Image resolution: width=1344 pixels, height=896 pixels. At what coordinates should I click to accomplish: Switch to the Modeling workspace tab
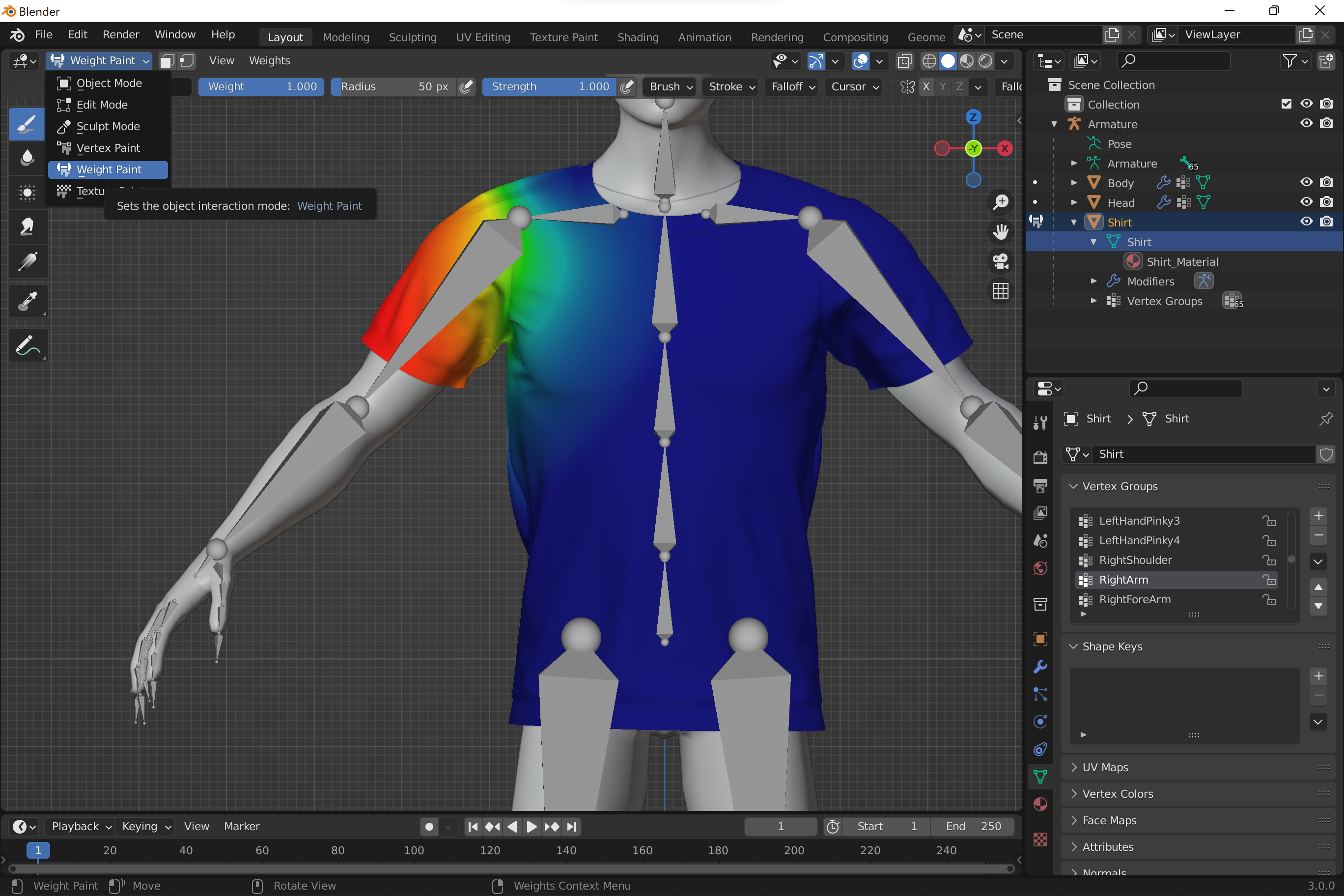(346, 37)
